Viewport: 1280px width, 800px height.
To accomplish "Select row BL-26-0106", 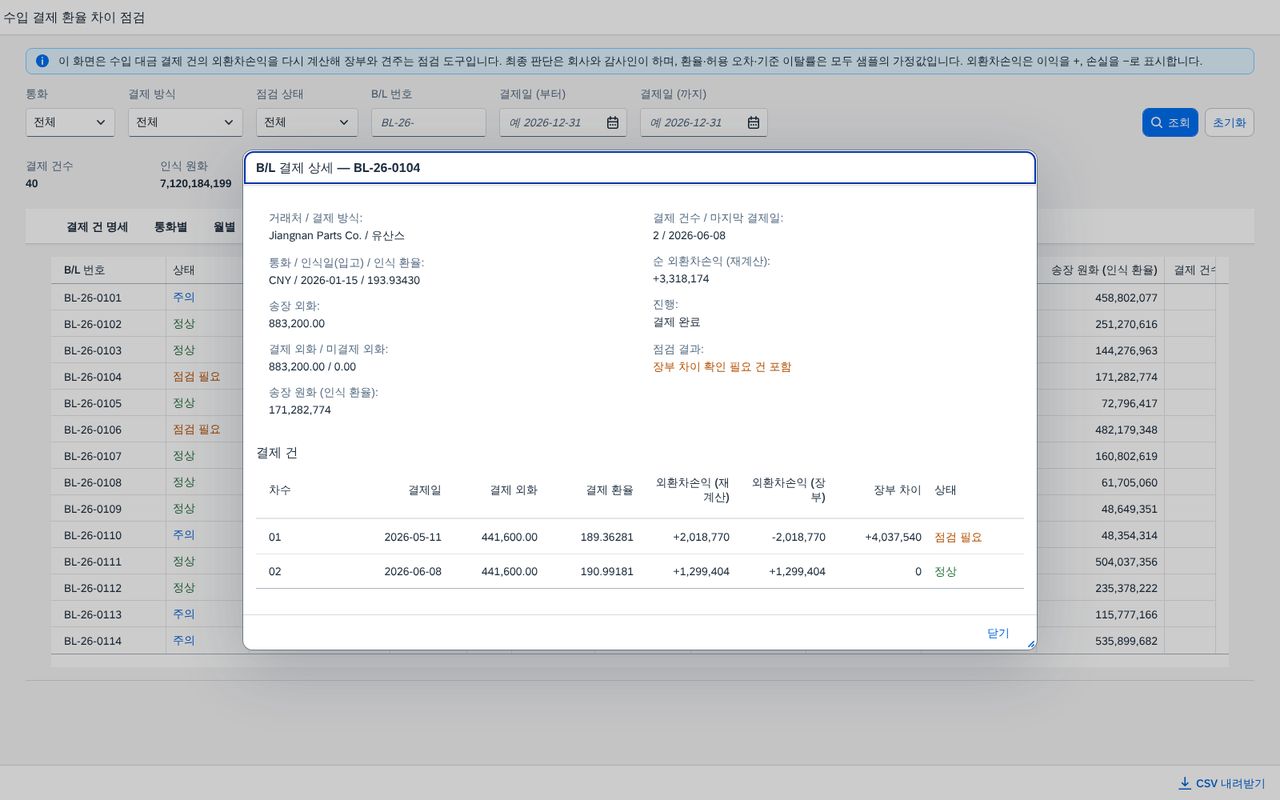I will (633, 429).
